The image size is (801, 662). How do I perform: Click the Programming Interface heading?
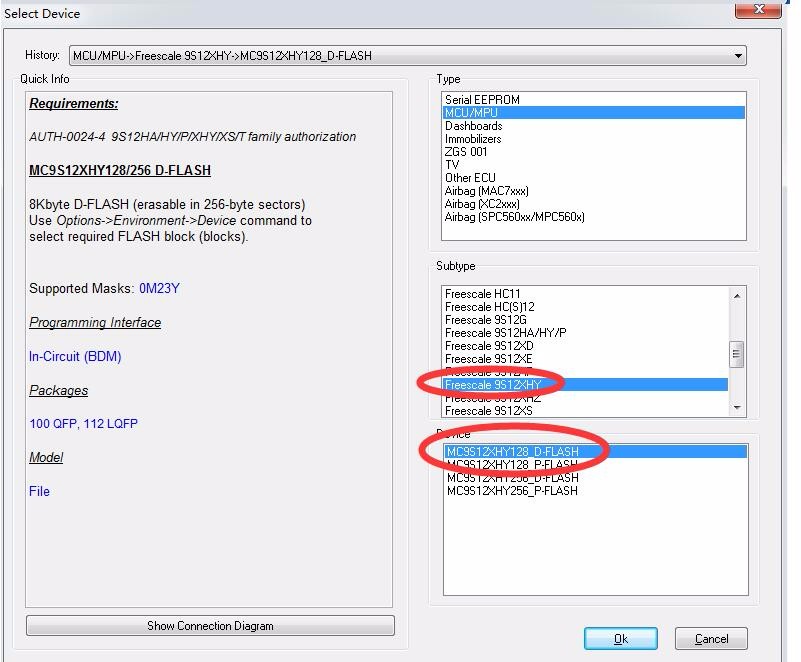pyautogui.click(x=95, y=322)
